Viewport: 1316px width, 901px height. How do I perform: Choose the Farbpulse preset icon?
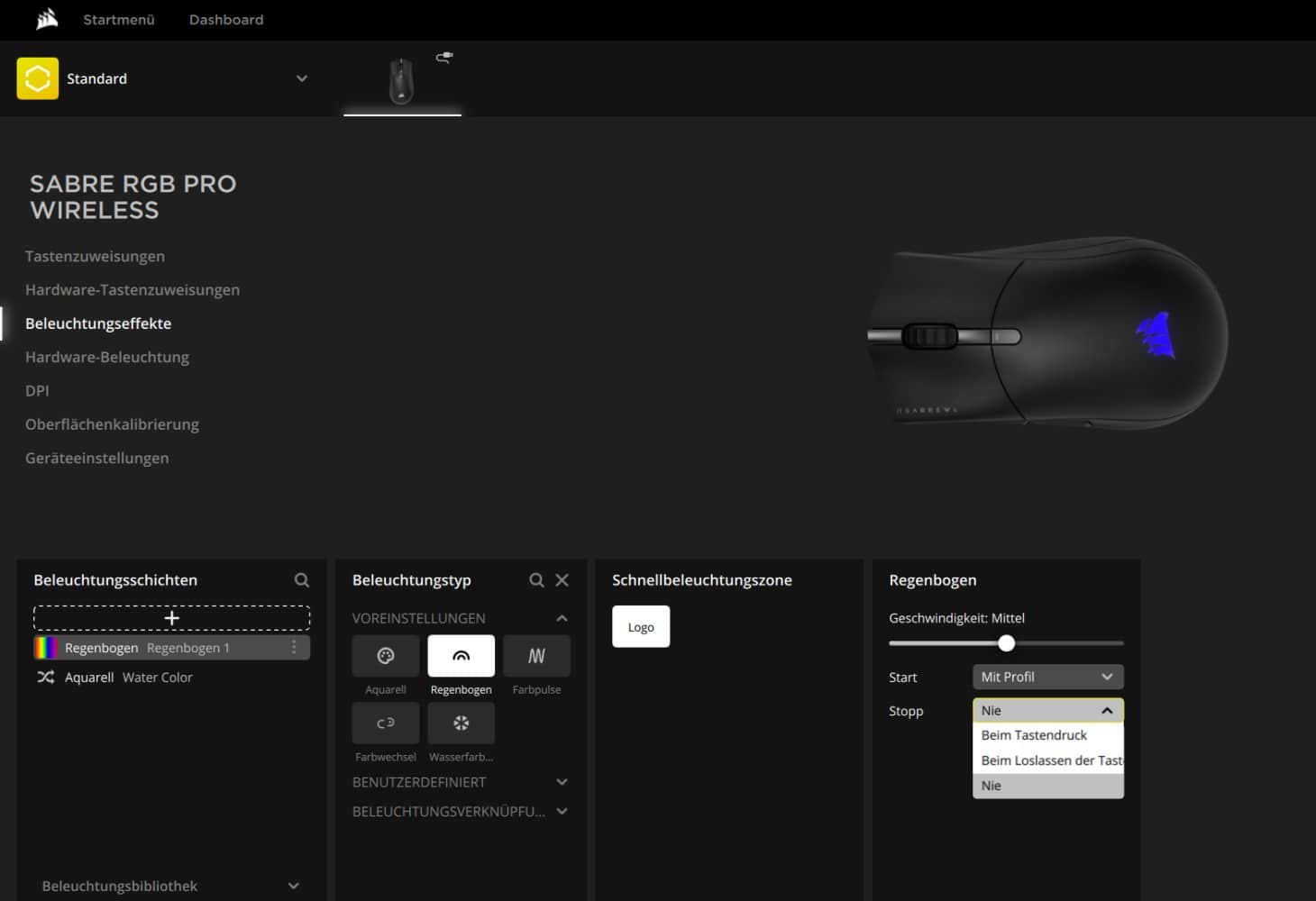[x=536, y=656]
